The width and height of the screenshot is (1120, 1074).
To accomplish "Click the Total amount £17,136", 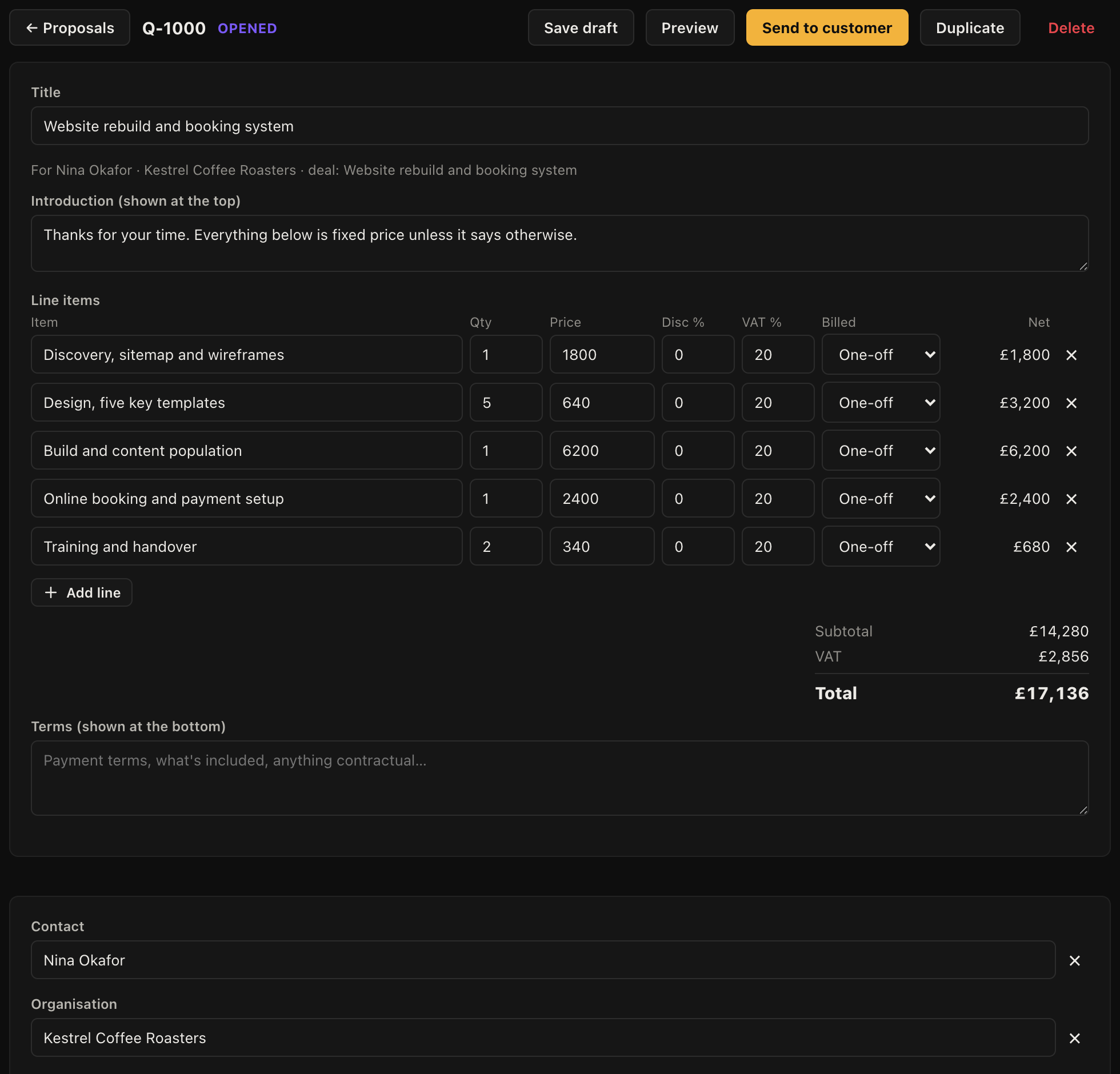I will pos(1051,693).
